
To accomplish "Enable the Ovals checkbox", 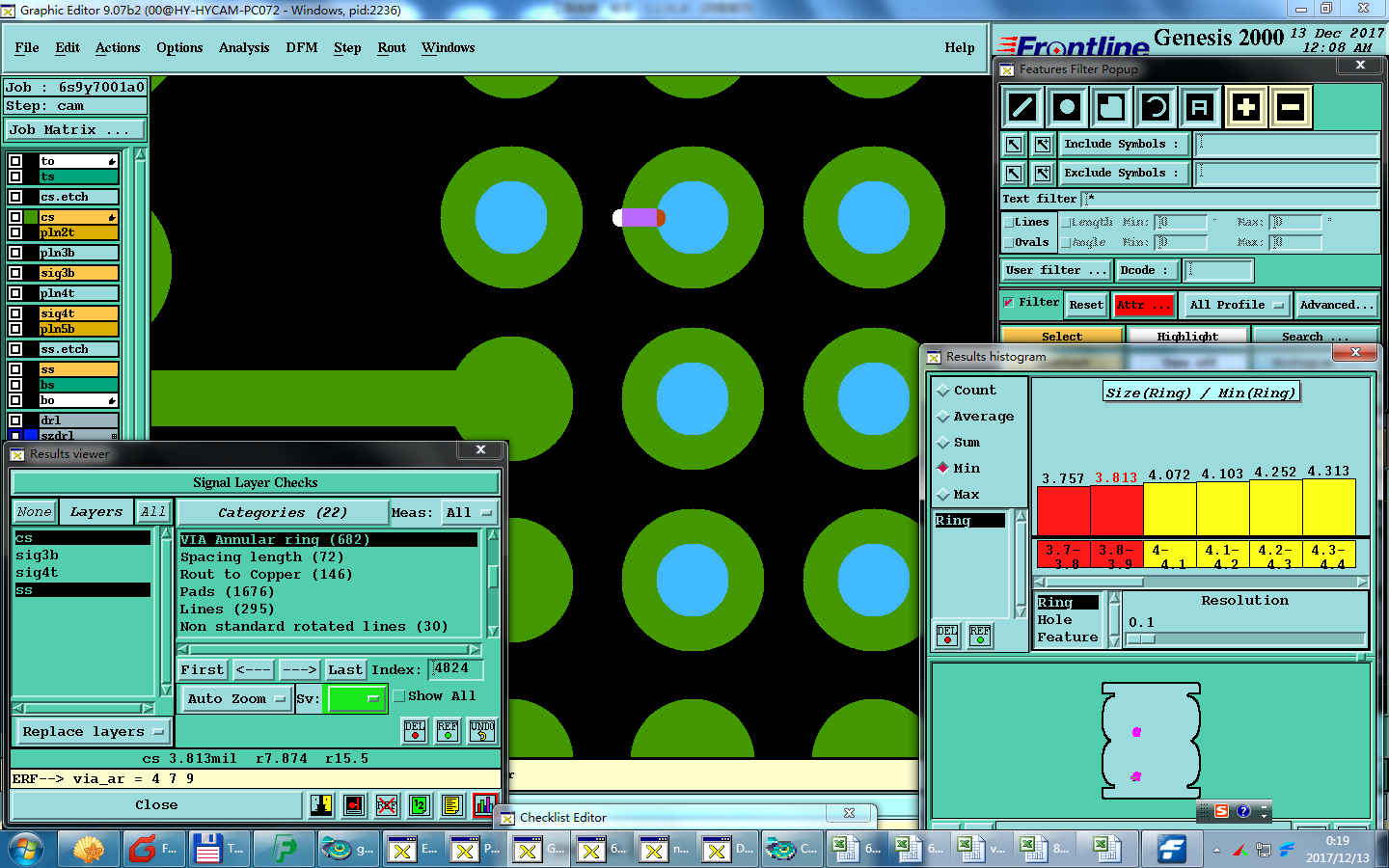I will point(1008,243).
